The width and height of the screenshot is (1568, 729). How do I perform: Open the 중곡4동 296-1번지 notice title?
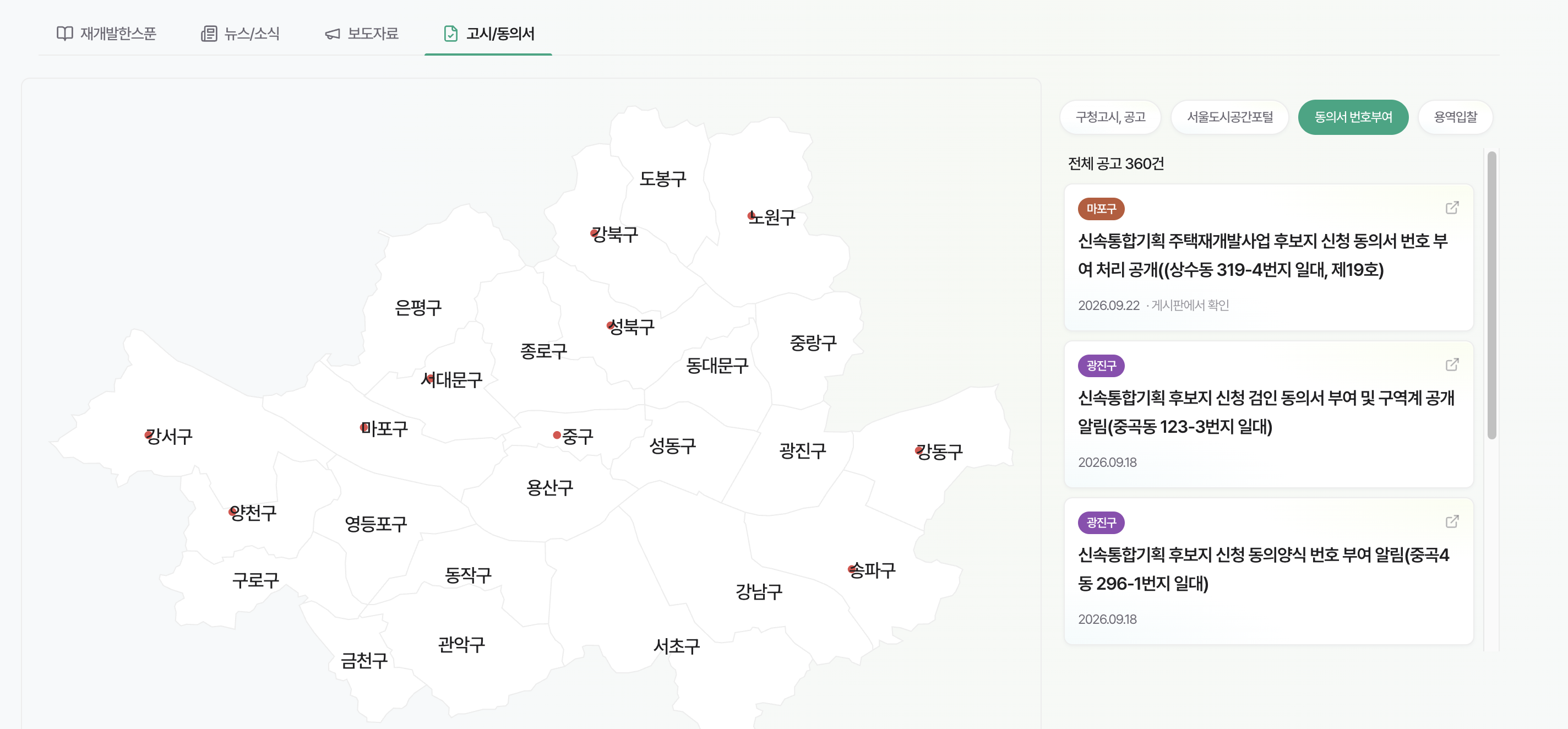[x=1264, y=569]
